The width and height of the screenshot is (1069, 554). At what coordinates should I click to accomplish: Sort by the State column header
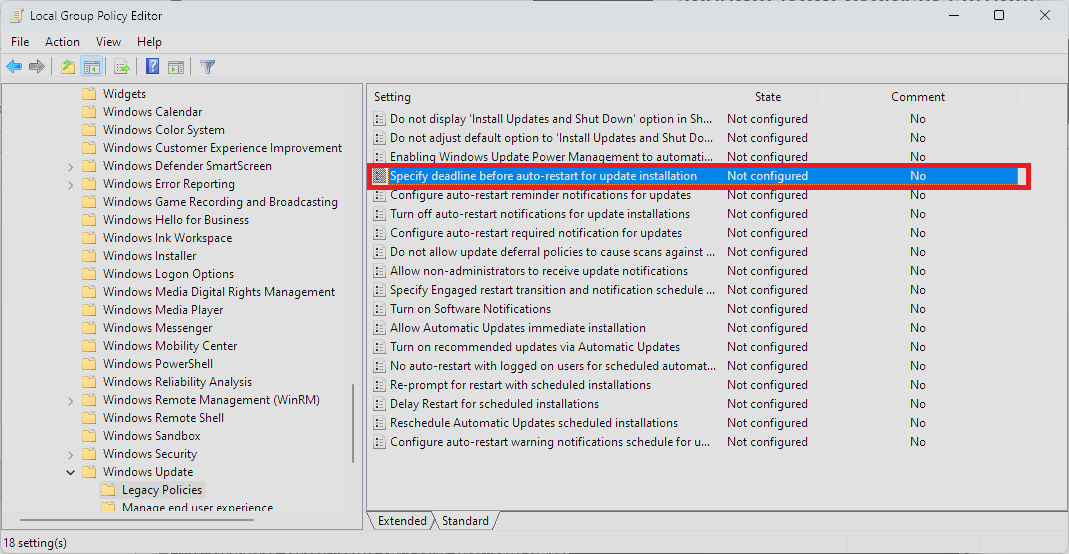pyautogui.click(x=768, y=97)
